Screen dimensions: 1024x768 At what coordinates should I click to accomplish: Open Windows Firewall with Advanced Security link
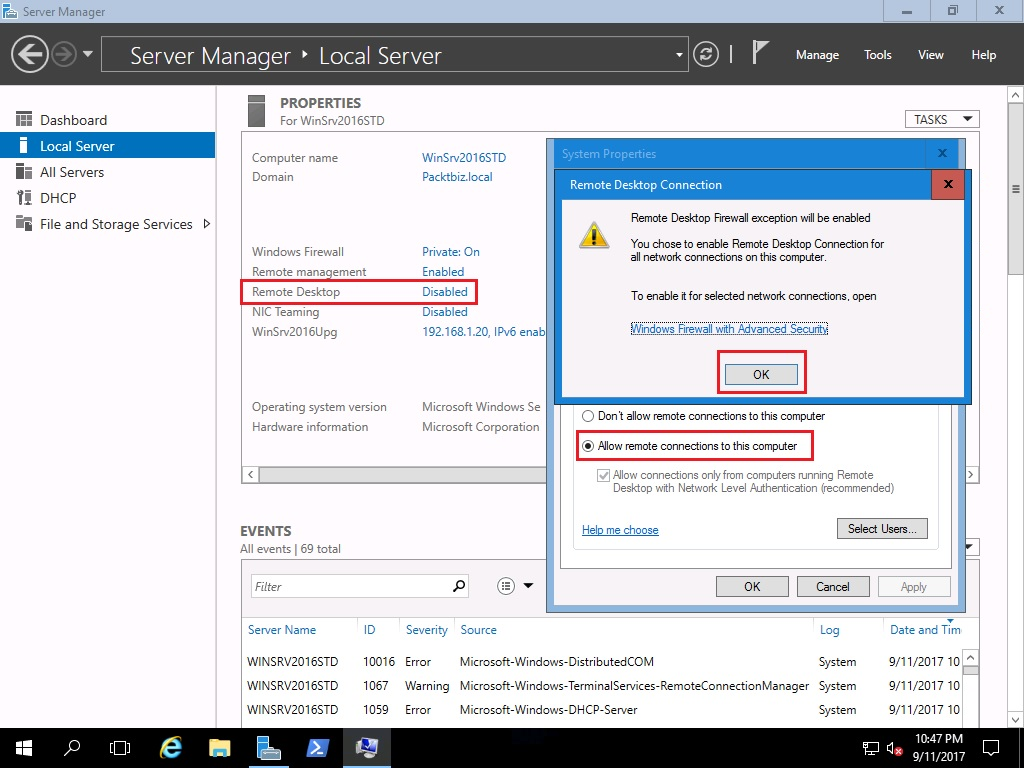729,329
